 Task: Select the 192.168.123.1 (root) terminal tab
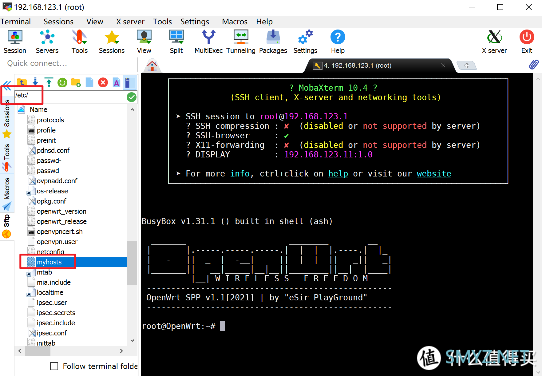pyautogui.click(x=380, y=65)
